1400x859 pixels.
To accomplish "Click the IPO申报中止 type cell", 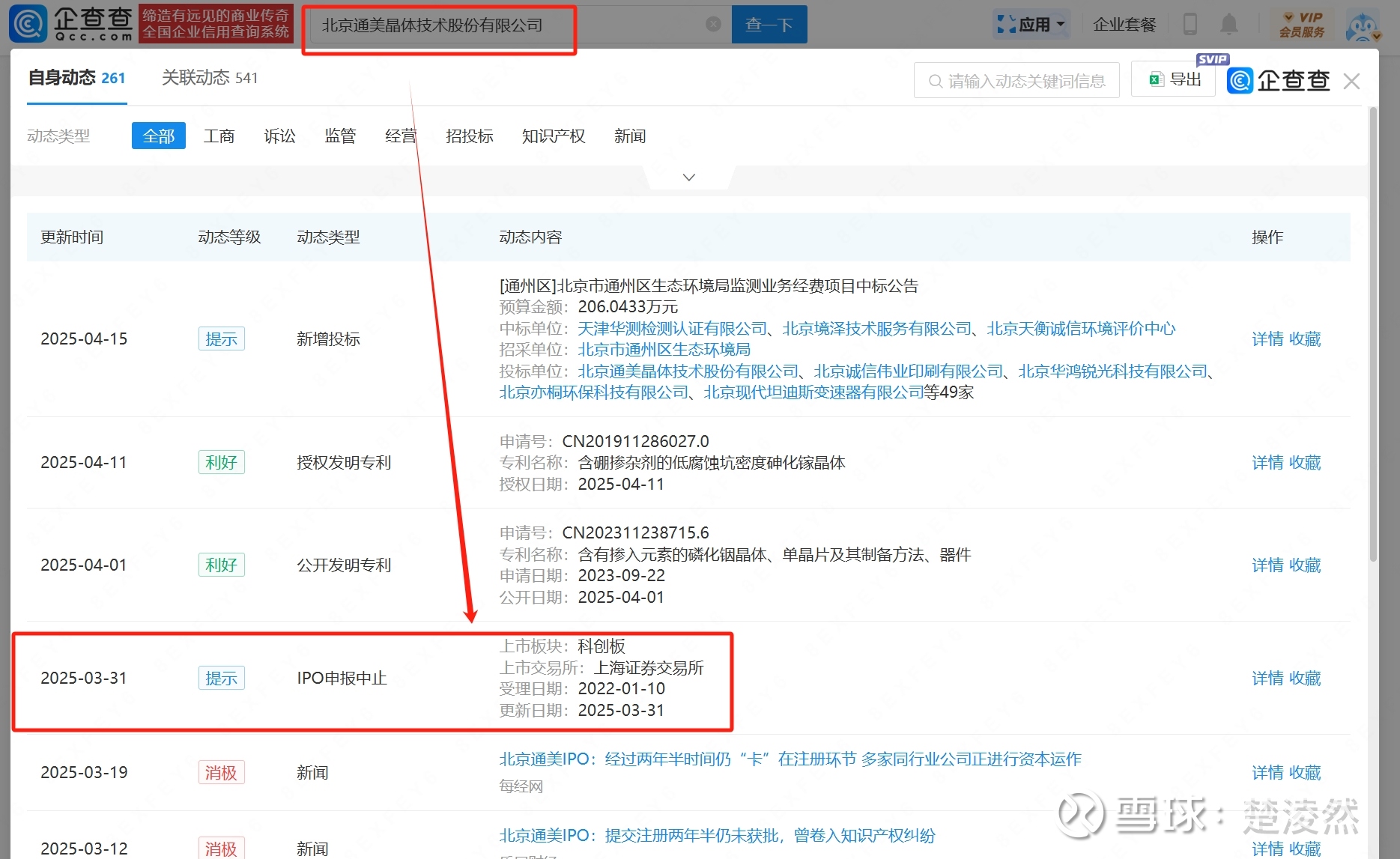I will (x=342, y=679).
